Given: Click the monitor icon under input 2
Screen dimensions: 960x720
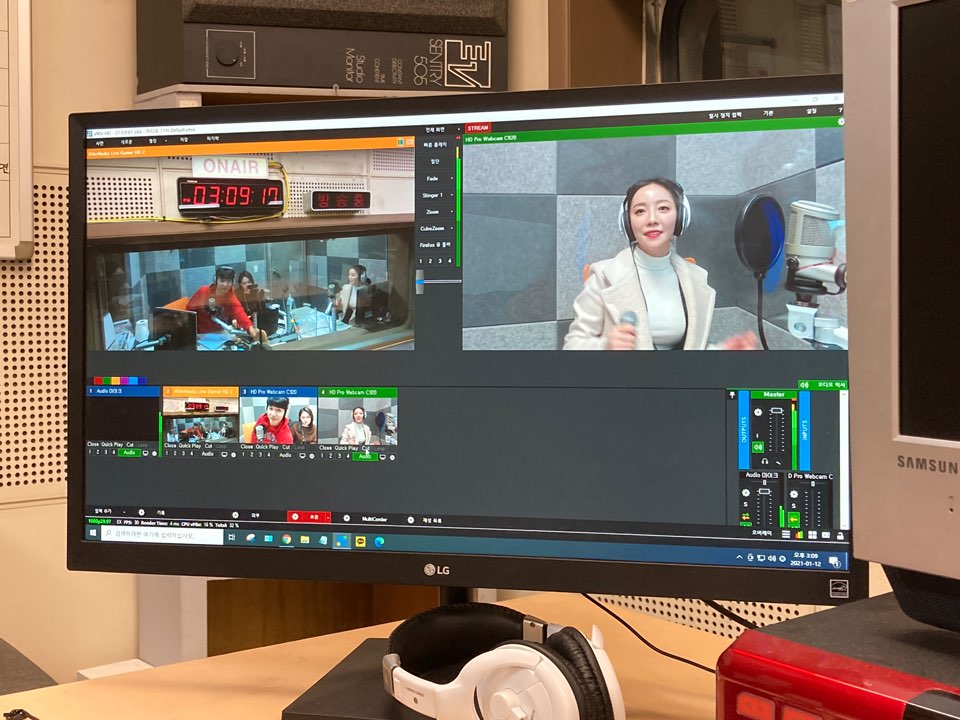Looking at the screenshot, I should (x=222, y=454).
